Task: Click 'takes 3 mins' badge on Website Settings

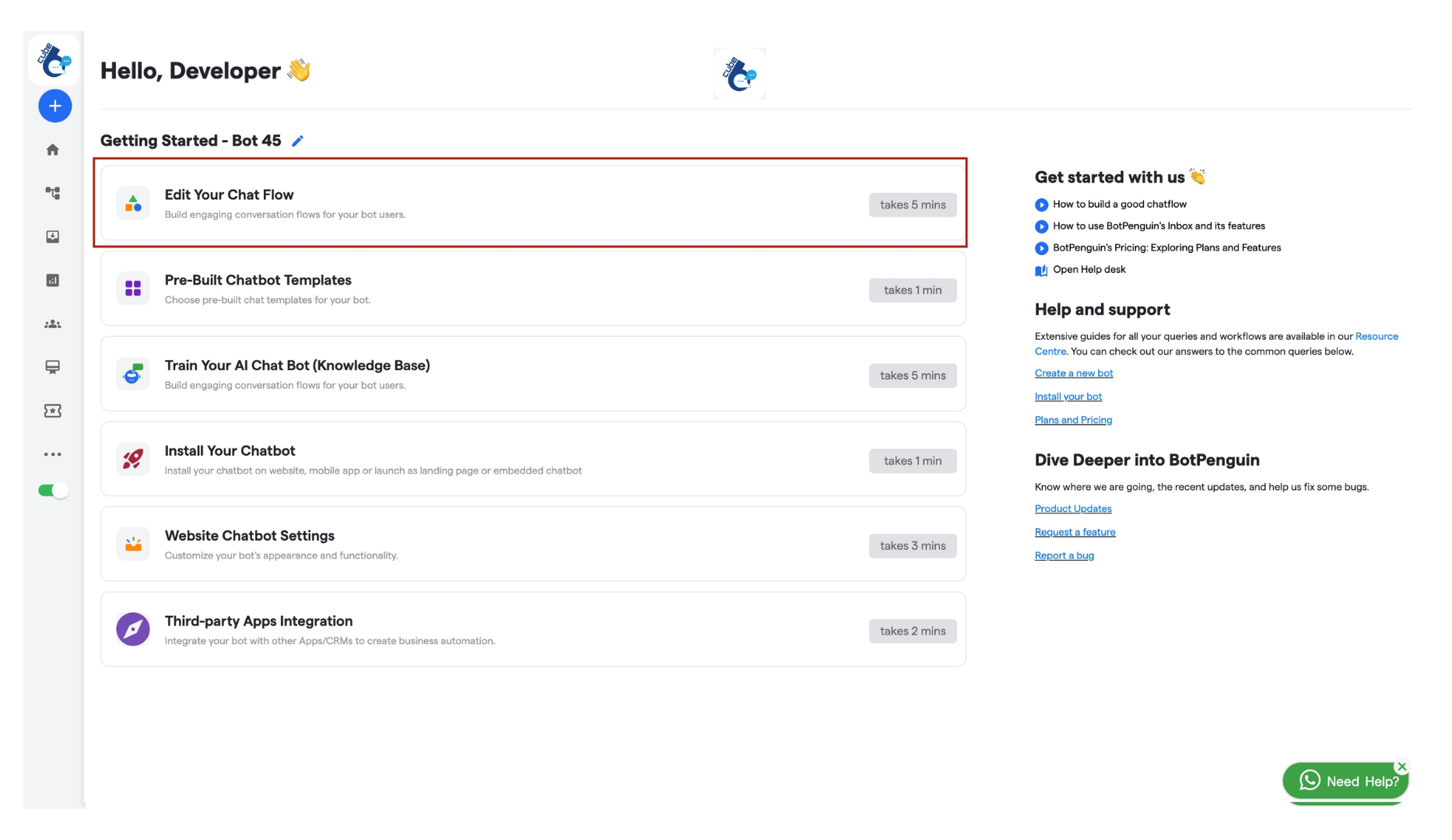Action: (913, 546)
